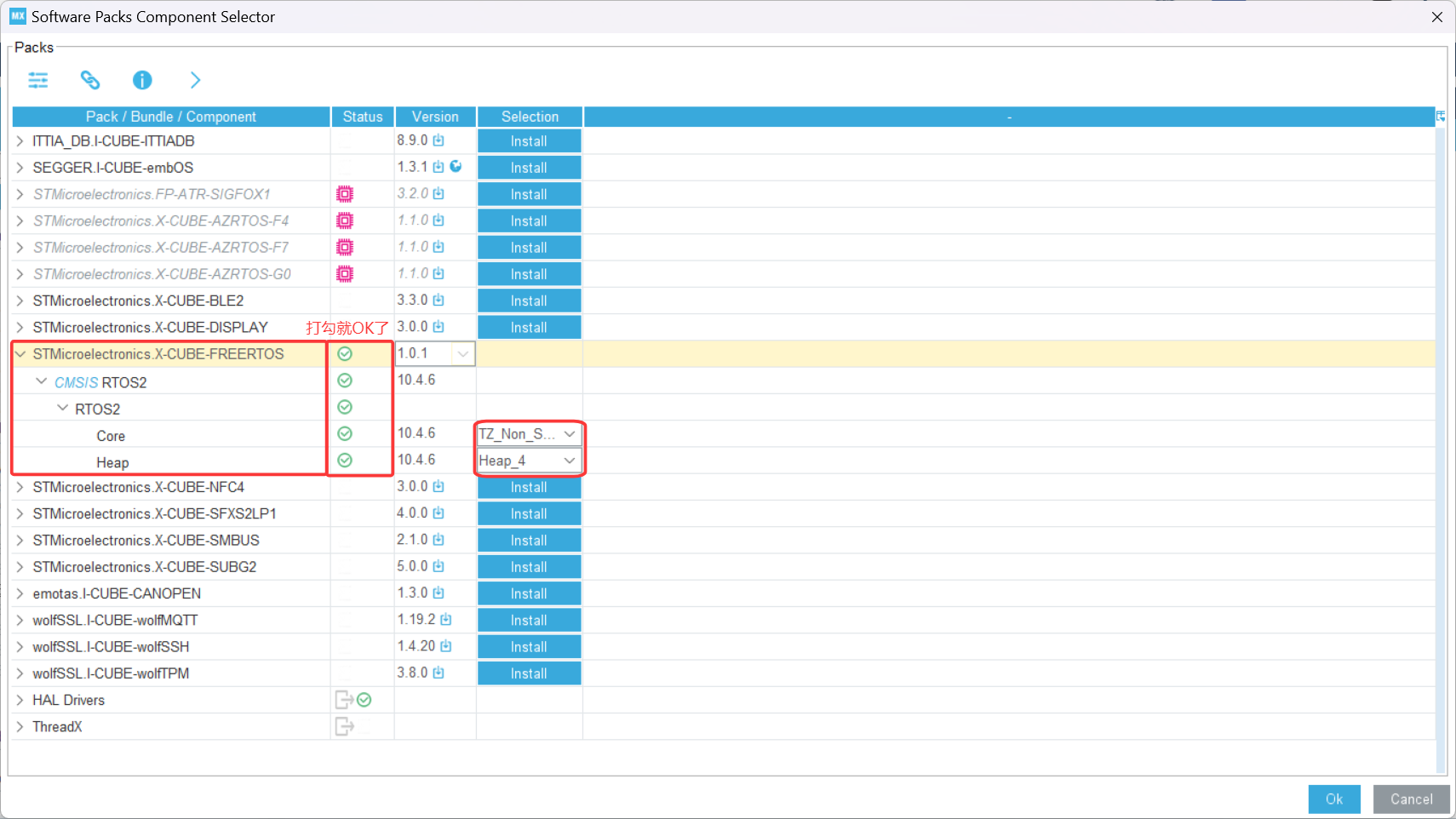Open the filter settings icon in the Packs toolbar
This screenshot has height=819, width=1456.
38,80
